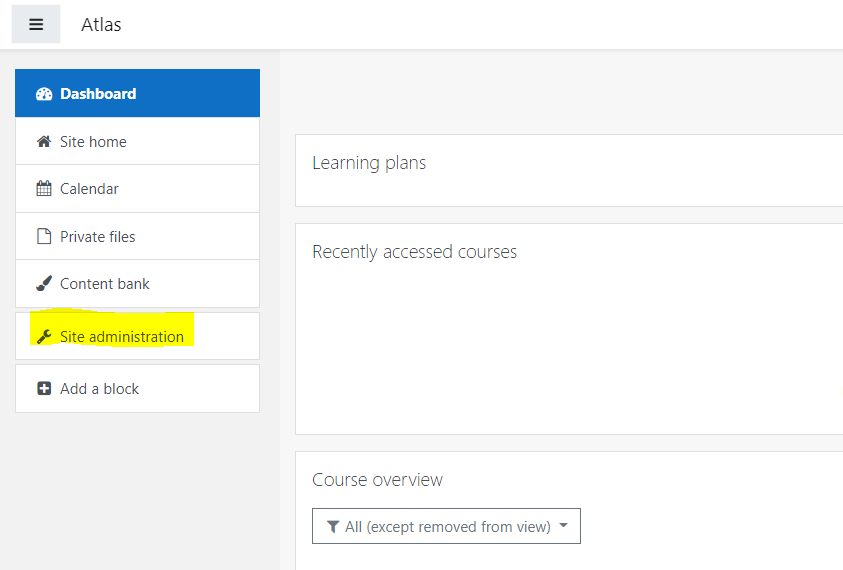This screenshot has width=843, height=570.
Task: Open the 'All (except removed from view)' dropdown
Action: pyautogui.click(x=446, y=527)
